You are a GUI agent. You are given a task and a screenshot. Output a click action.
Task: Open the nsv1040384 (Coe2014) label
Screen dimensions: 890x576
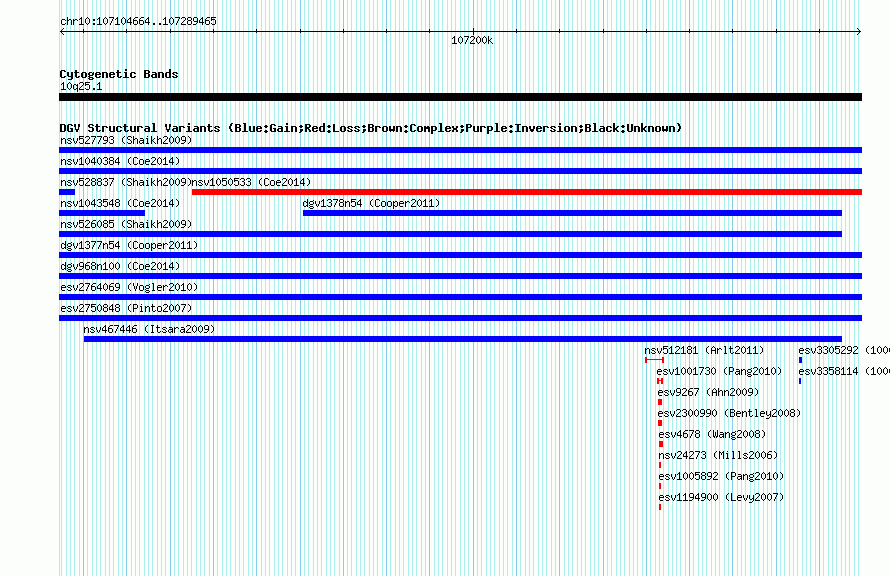pyautogui.click(x=120, y=161)
